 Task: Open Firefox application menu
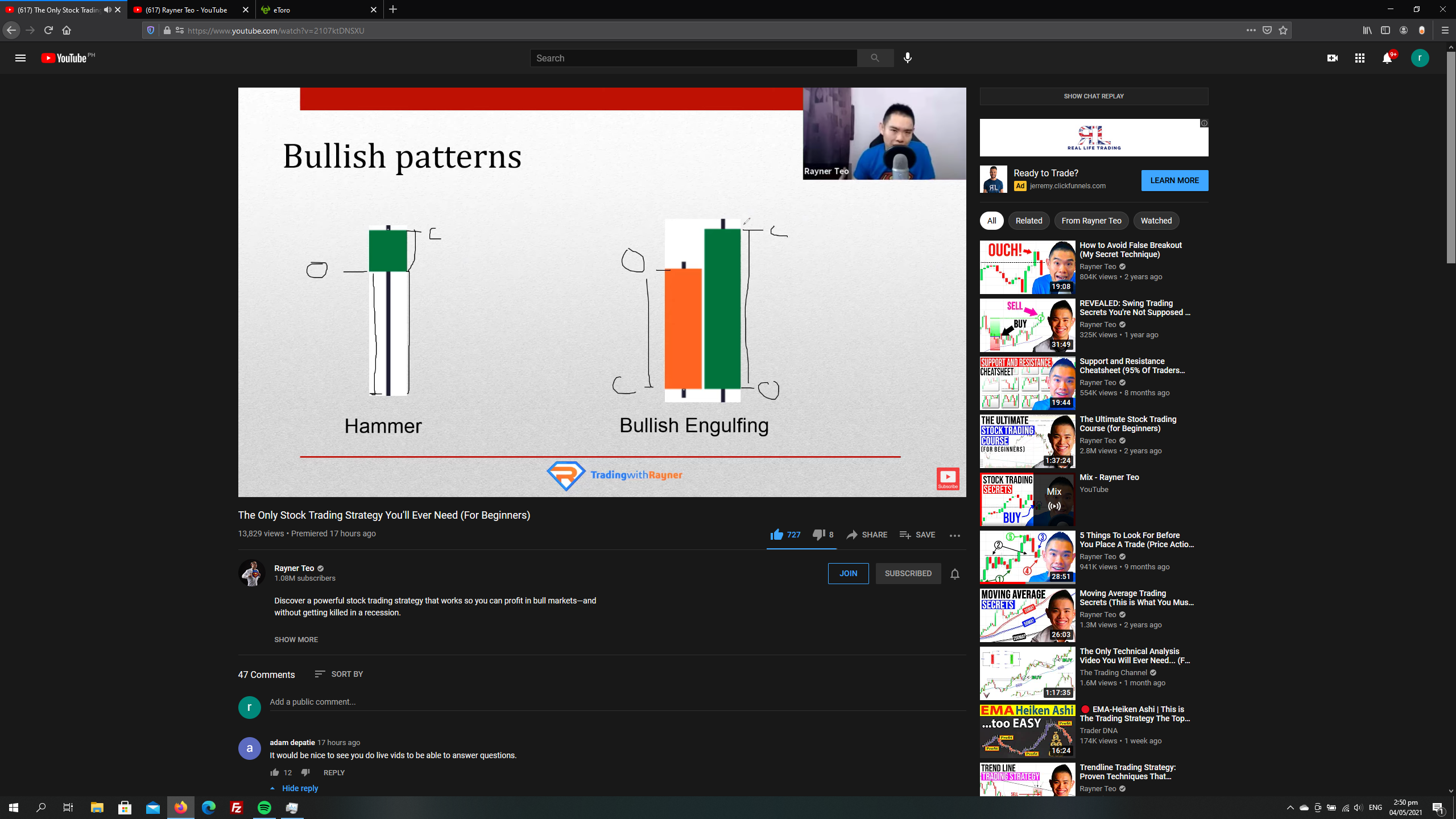tap(1445, 30)
